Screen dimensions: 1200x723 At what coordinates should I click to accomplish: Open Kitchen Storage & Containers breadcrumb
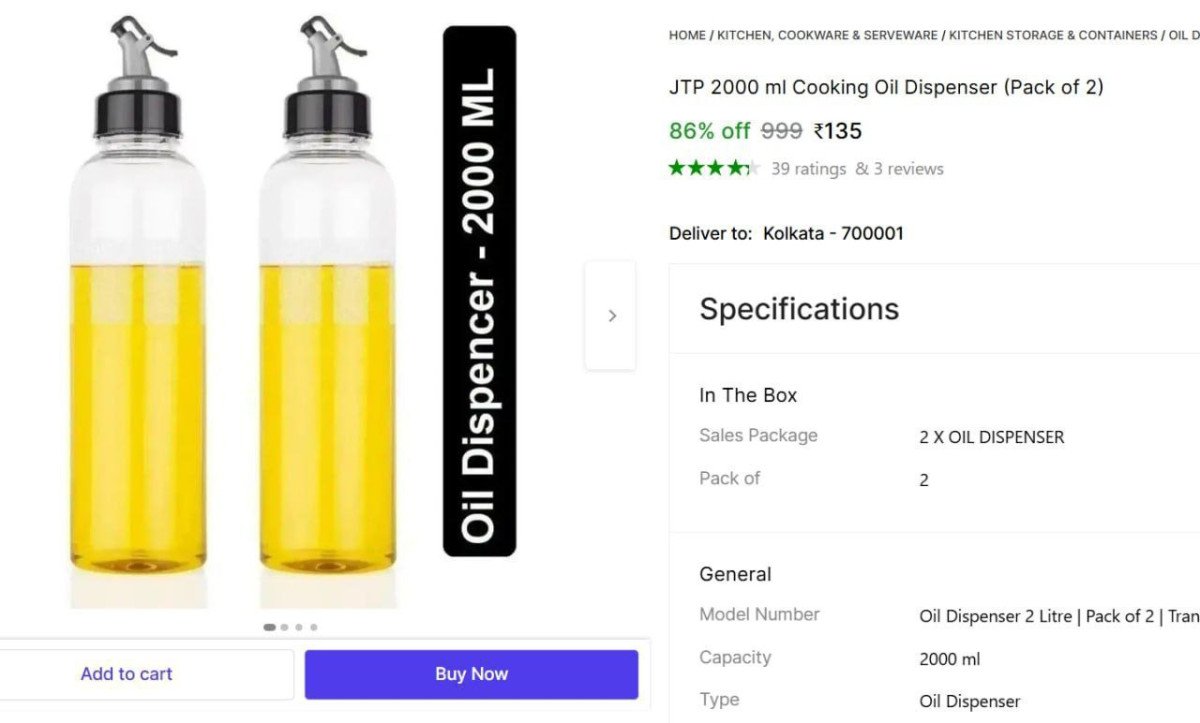(1052, 35)
